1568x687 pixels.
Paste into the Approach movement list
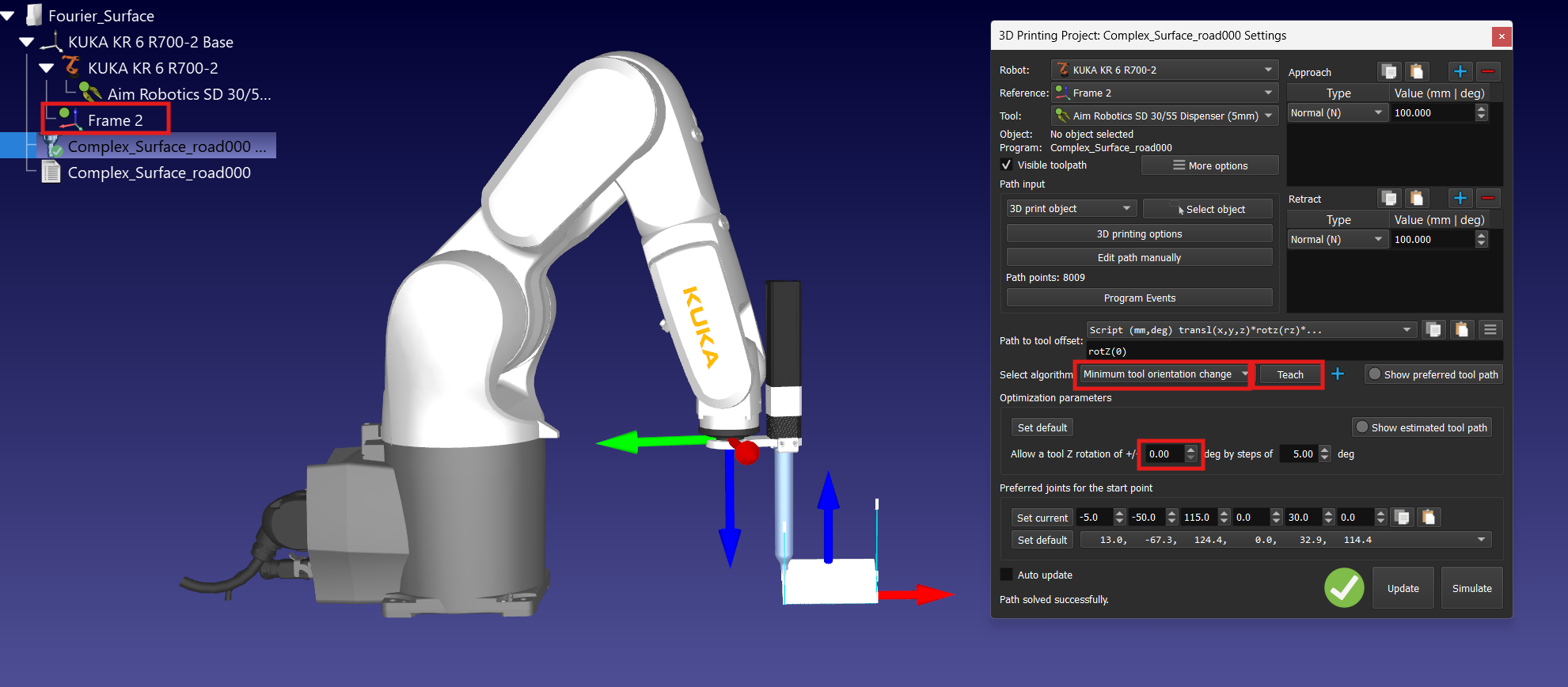click(1417, 71)
